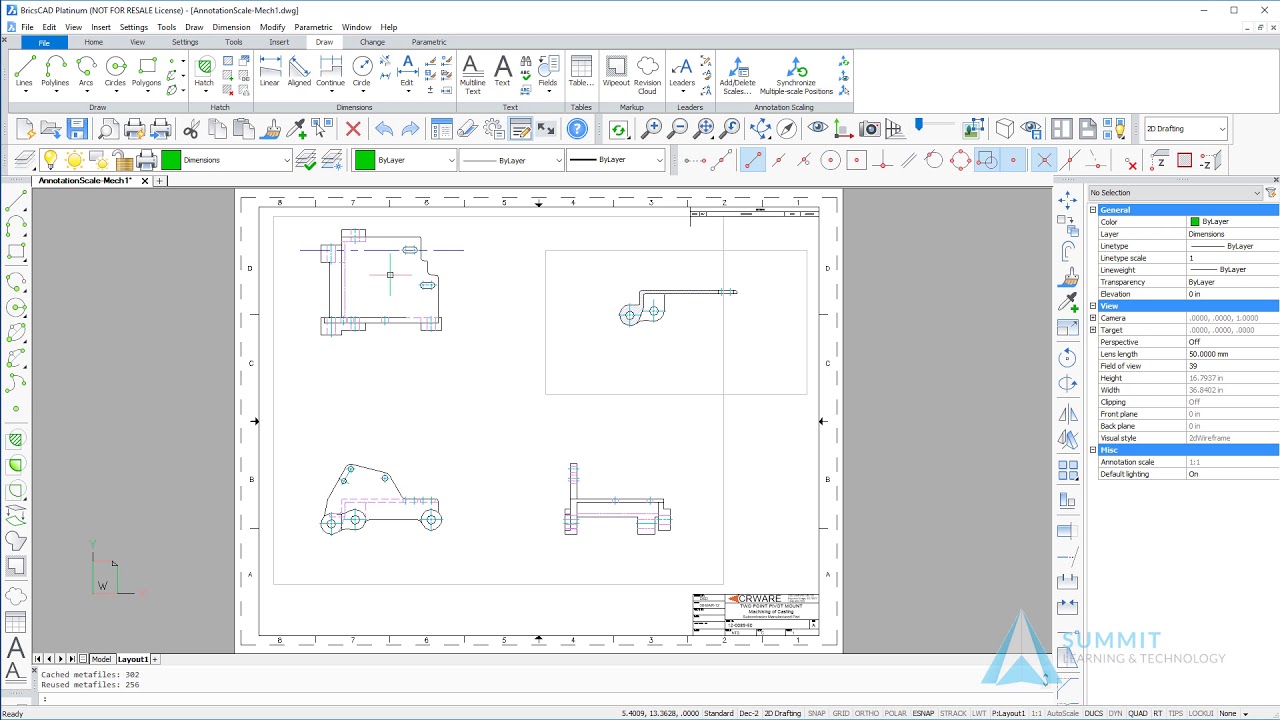1280x720 pixels.
Task: Collapse the Misc properties section
Action: tap(1093, 450)
